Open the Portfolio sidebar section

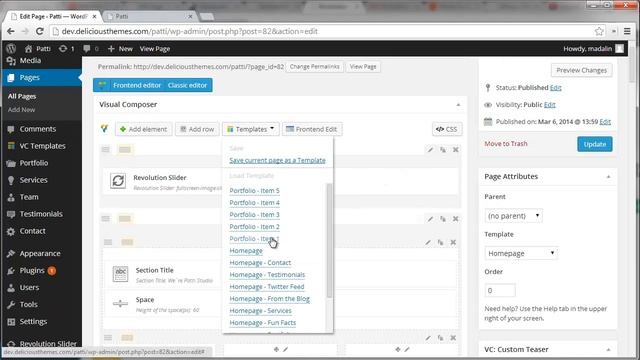tap(33, 163)
